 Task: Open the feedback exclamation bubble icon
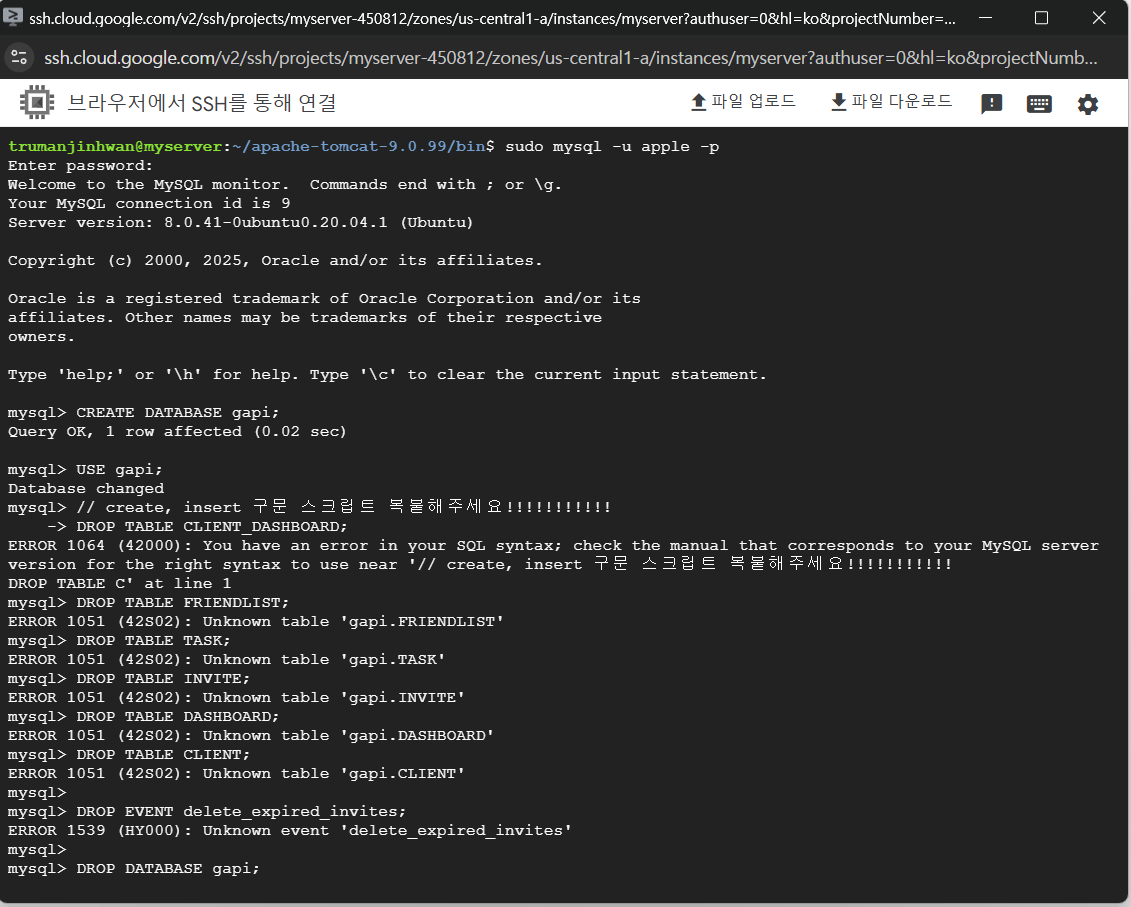(x=991, y=104)
